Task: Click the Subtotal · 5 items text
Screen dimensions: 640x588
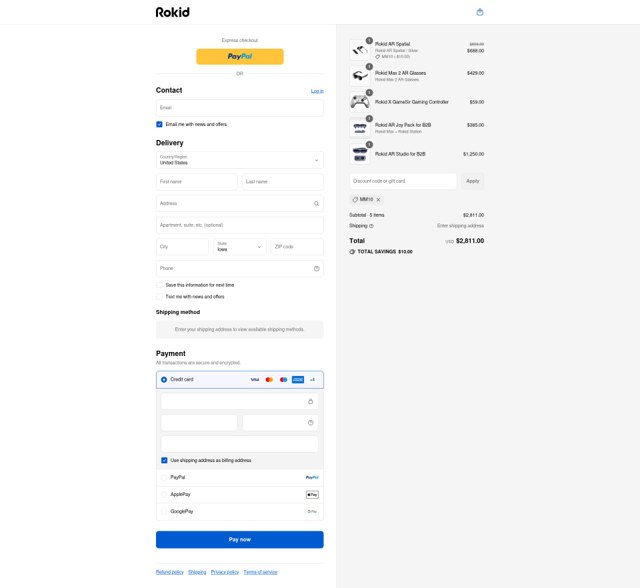Action: click(367, 215)
